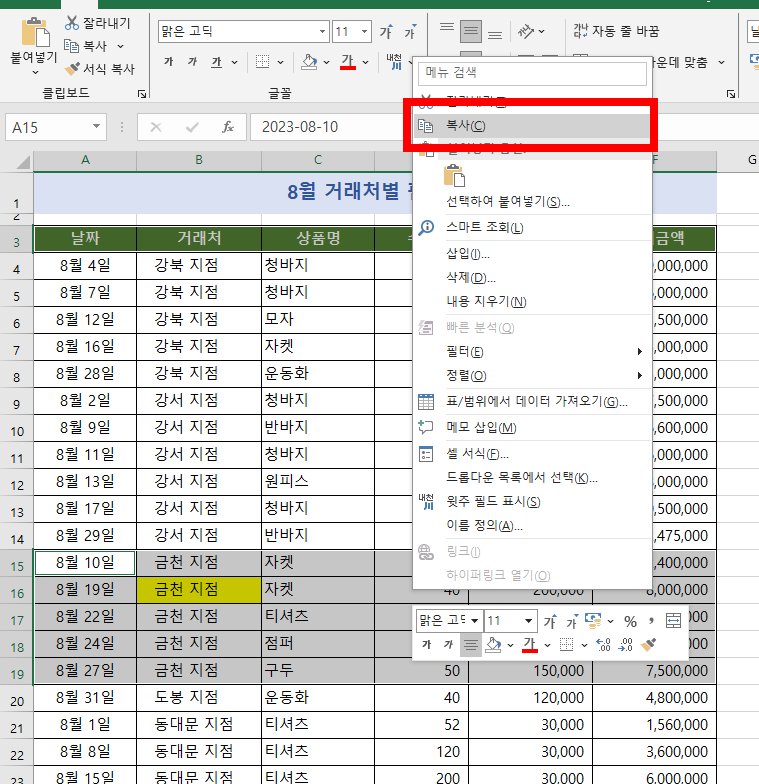Viewport: 759px width, 784px height.
Task: Expand the merge and center (가운데 맞춤) dropdown arrow
Action: (721, 62)
